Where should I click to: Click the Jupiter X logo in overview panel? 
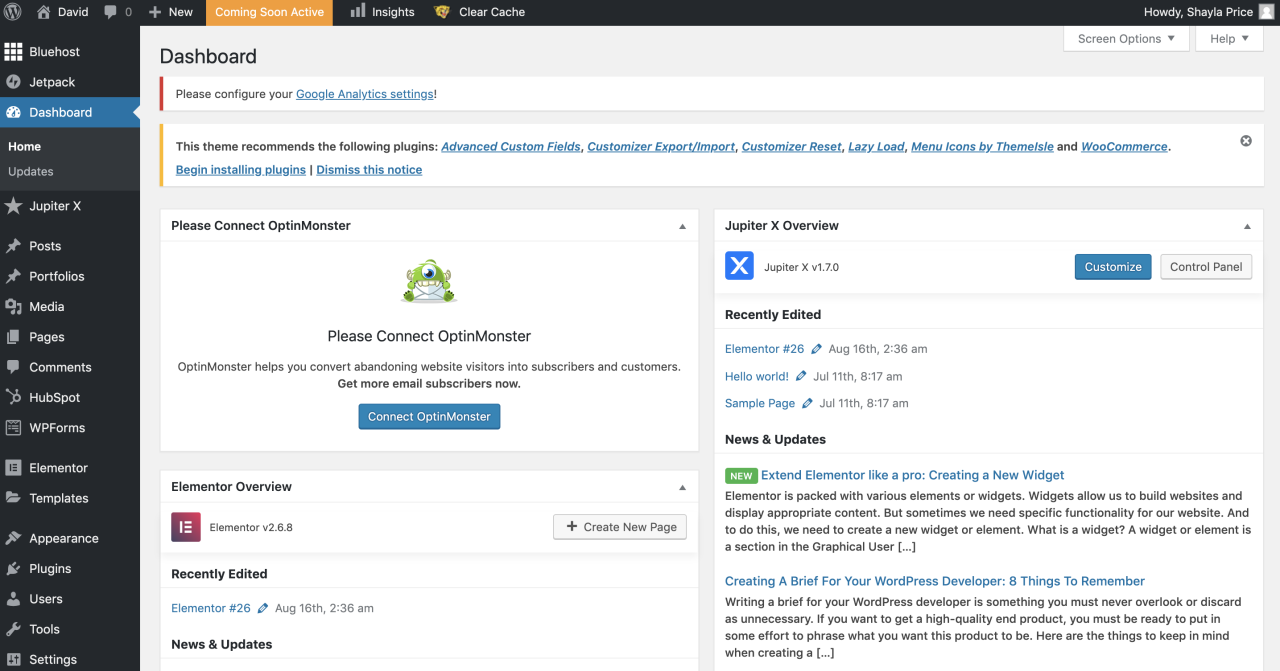coord(739,266)
